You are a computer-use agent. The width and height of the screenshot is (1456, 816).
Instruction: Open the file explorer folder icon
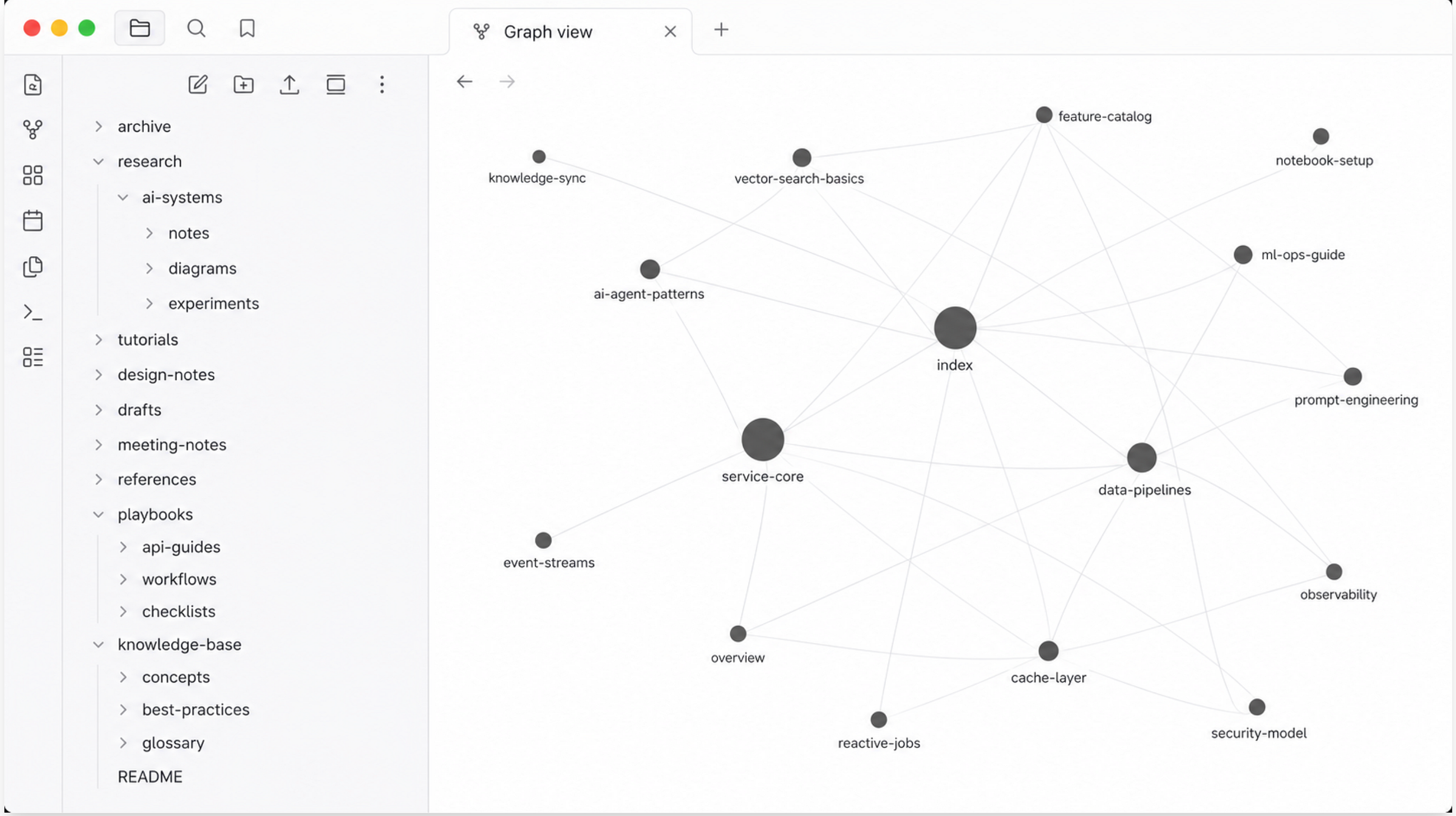(139, 28)
